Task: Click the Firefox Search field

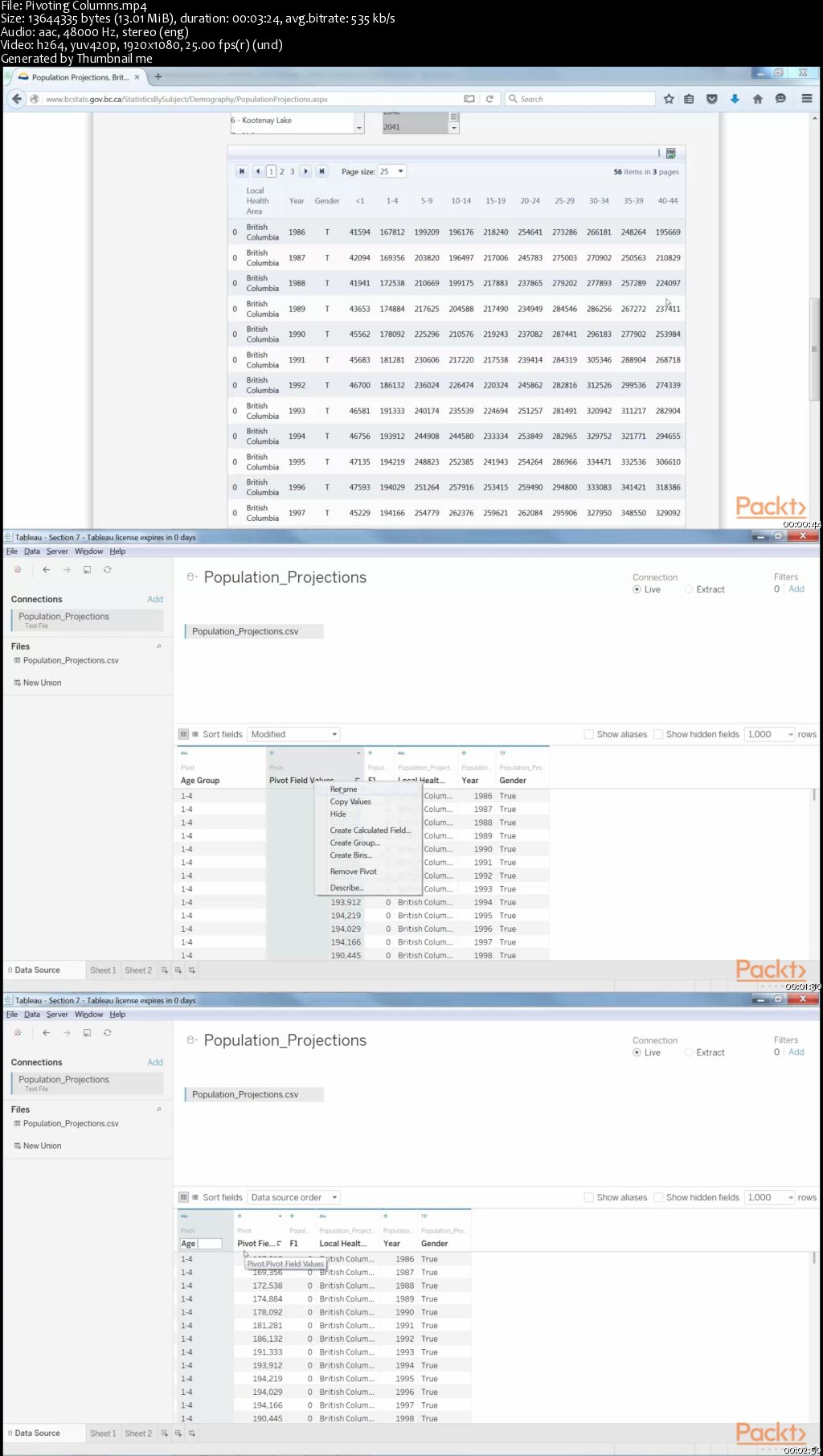Action: (x=580, y=99)
